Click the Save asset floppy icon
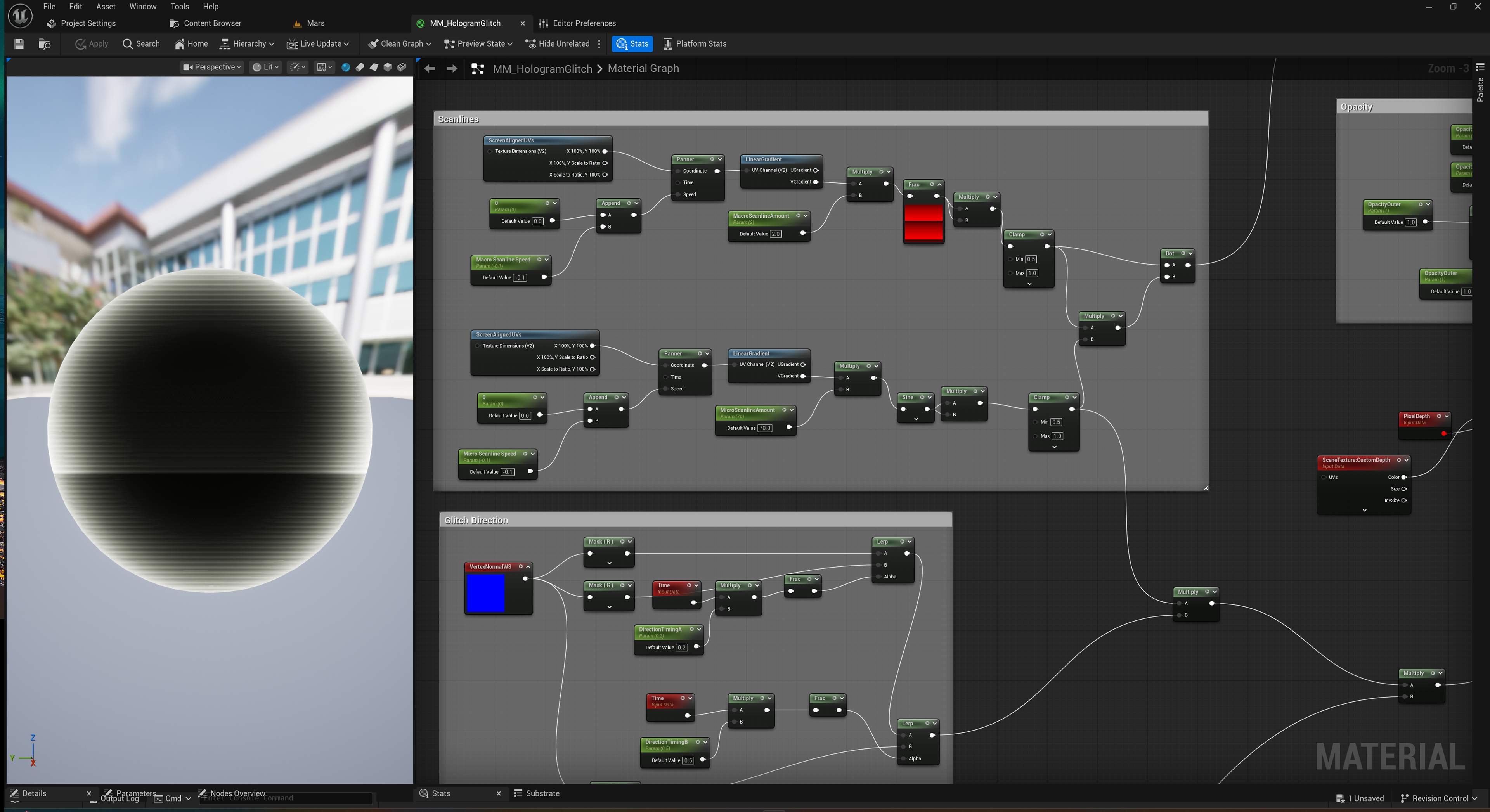The height and width of the screenshot is (812, 1490). (19, 44)
